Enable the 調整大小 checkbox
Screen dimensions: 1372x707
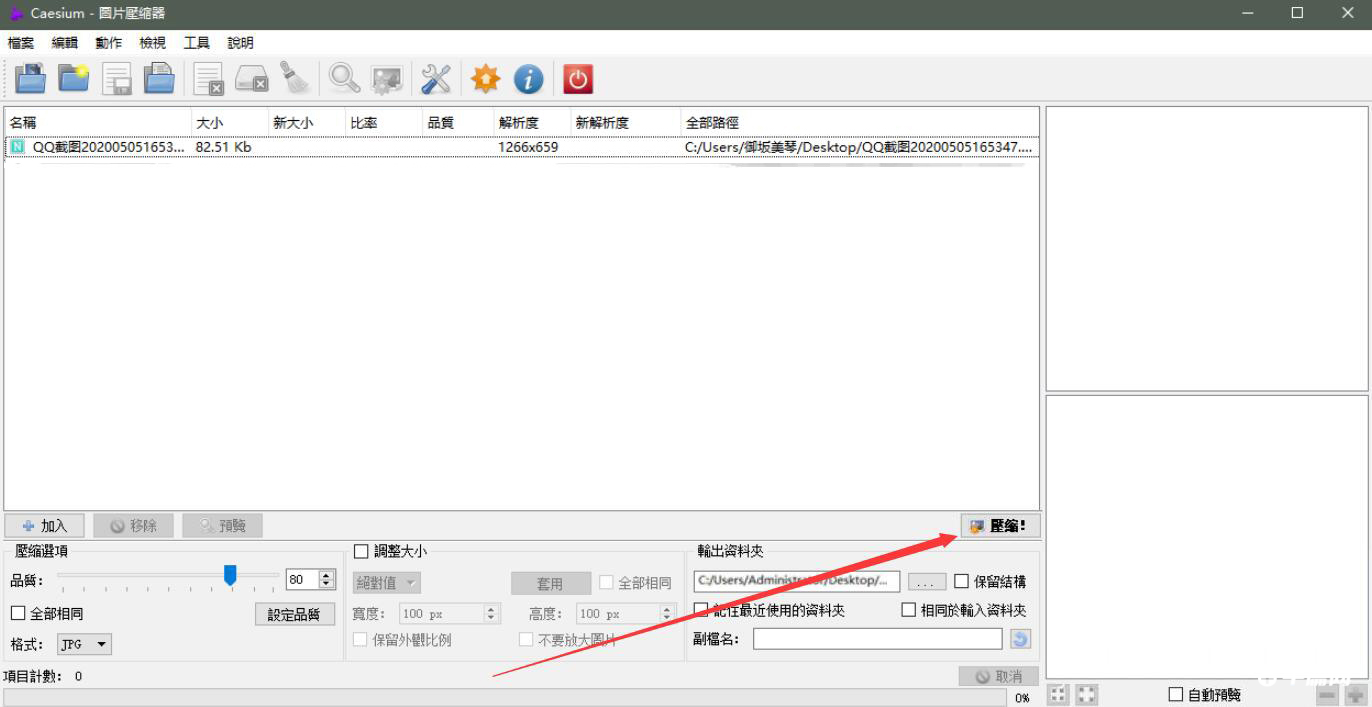click(x=361, y=550)
